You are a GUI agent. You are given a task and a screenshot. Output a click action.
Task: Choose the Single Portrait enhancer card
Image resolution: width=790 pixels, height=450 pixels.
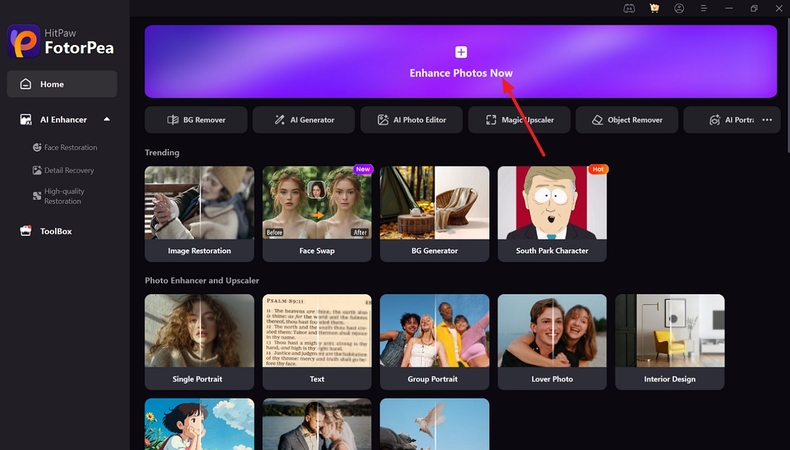[200, 342]
